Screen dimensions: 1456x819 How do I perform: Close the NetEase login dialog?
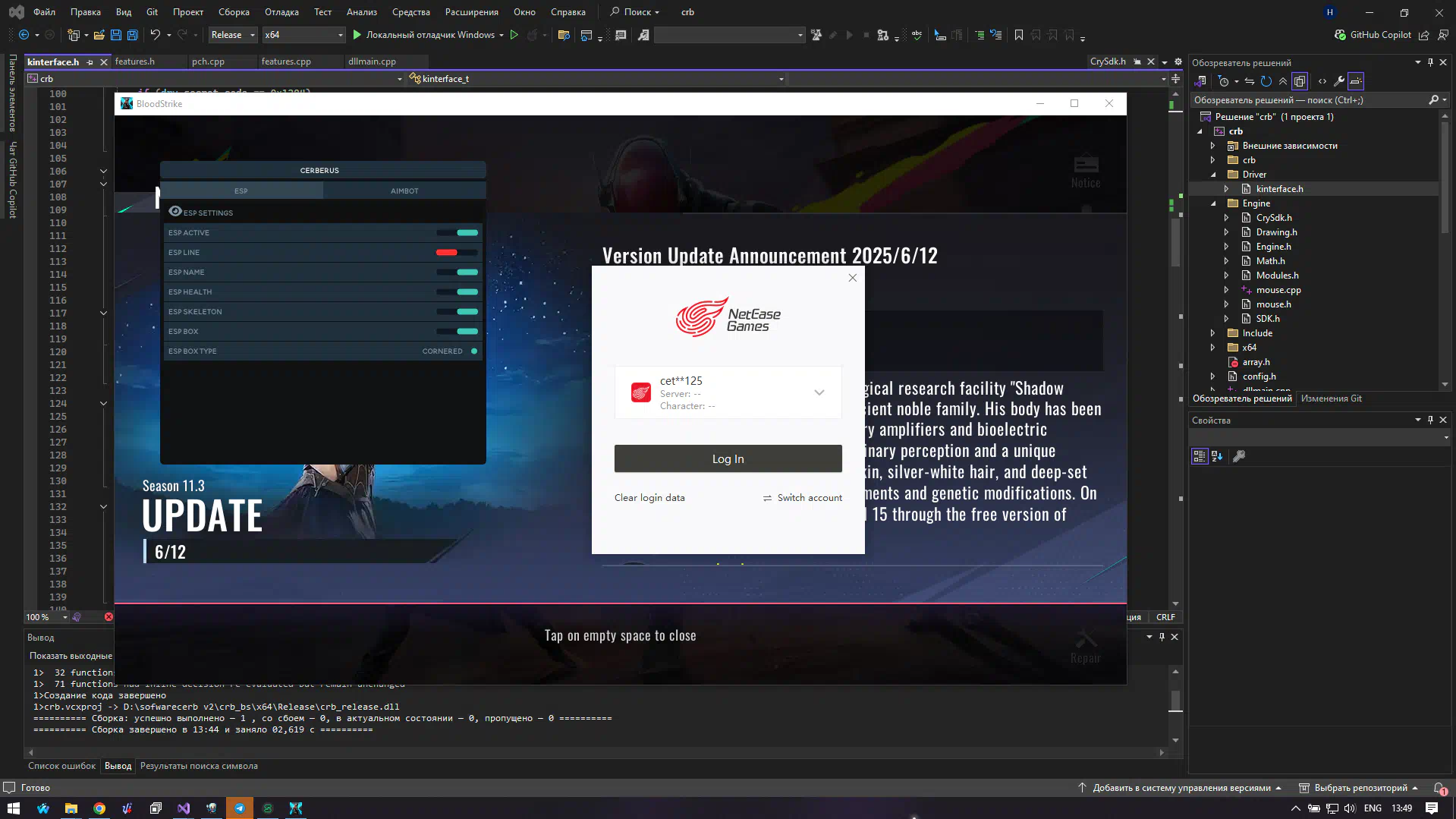pos(853,278)
